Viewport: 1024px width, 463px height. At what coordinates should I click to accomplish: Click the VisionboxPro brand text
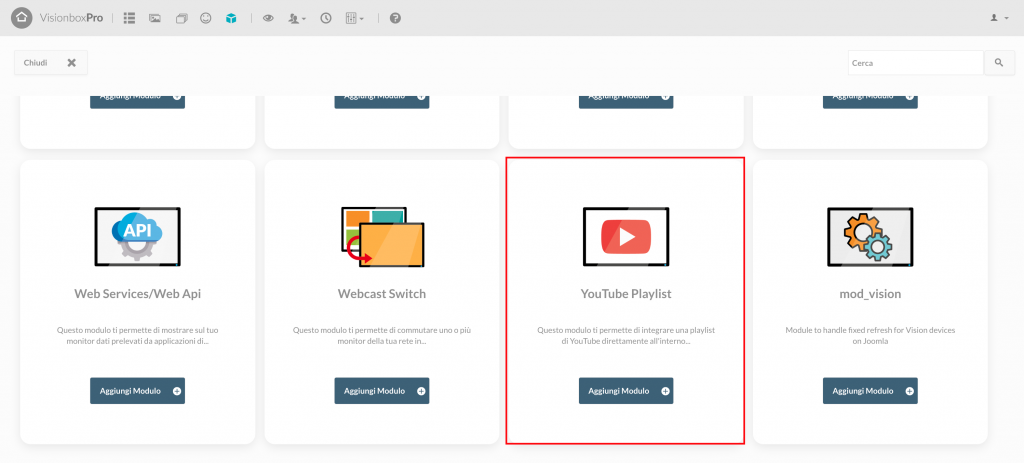point(72,18)
